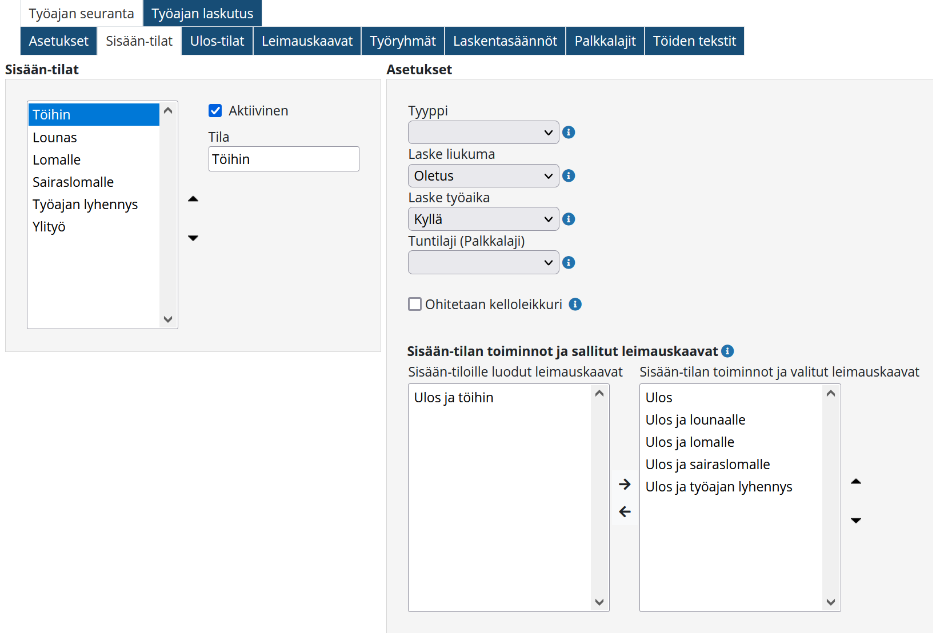The height and width of the screenshot is (633, 933).
Task: Click info icon next to Ohitetaan kelloleikkuri
Action: coord(575,304)
